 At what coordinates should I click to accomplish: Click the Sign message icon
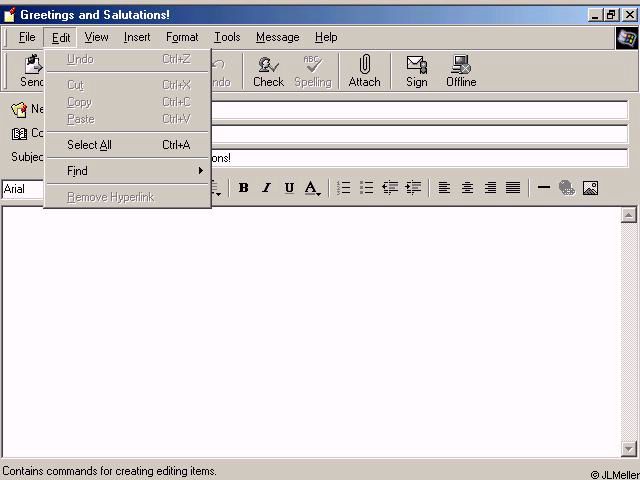coord(416,71)
